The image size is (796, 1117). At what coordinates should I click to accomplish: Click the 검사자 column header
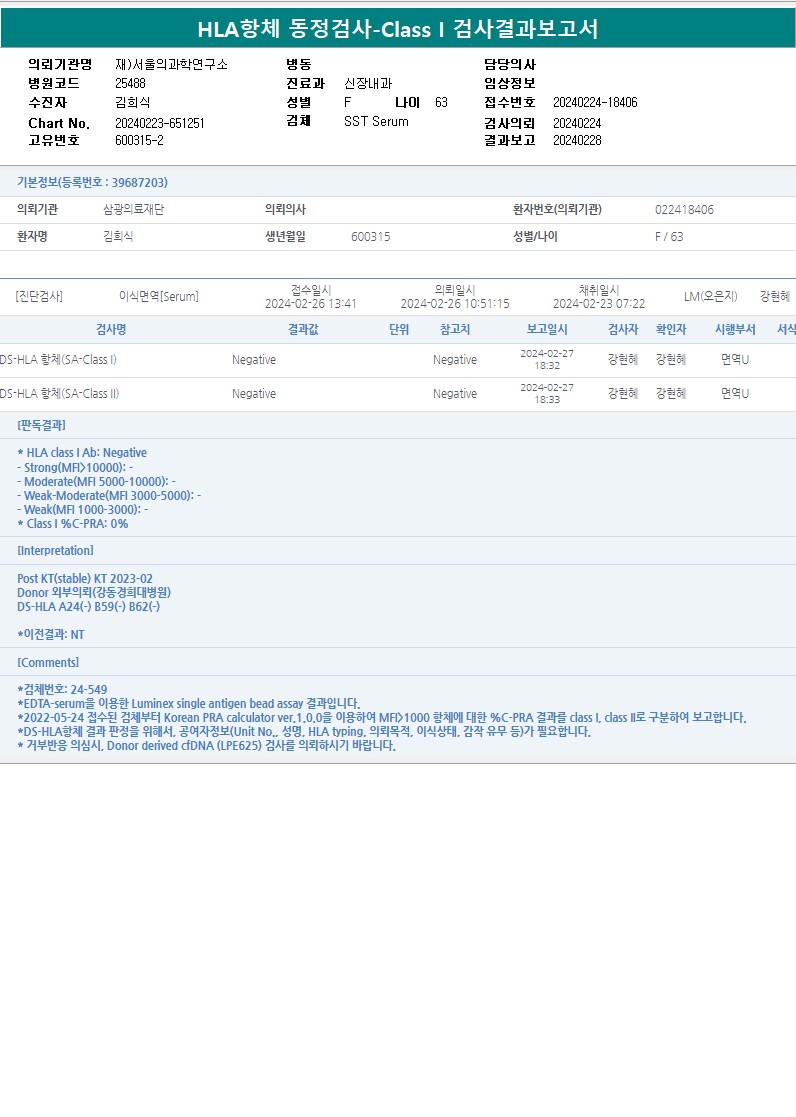coord(623,329)
